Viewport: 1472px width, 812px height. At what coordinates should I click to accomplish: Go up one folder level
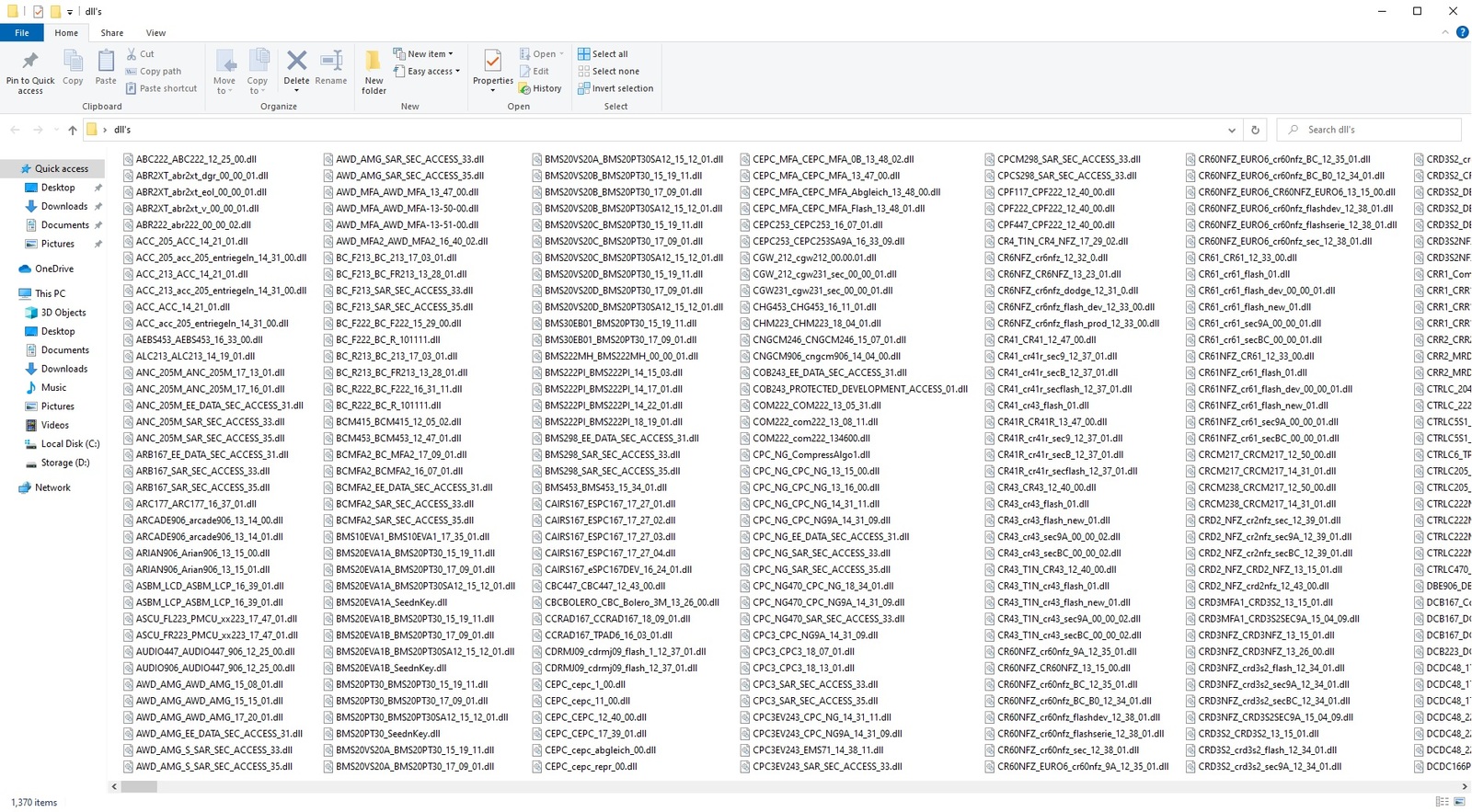[x=72, y=130]
